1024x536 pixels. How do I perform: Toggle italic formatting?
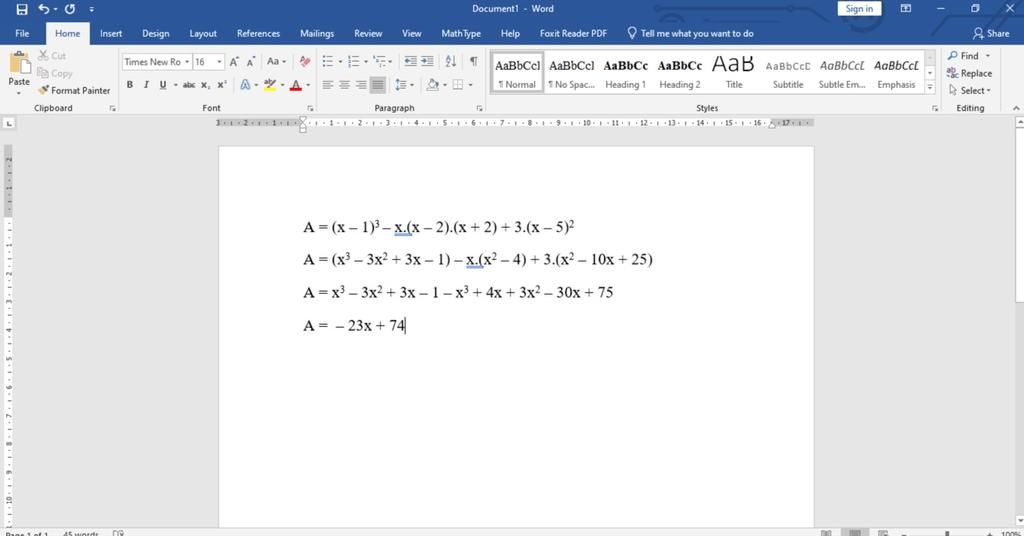(146, 85)
